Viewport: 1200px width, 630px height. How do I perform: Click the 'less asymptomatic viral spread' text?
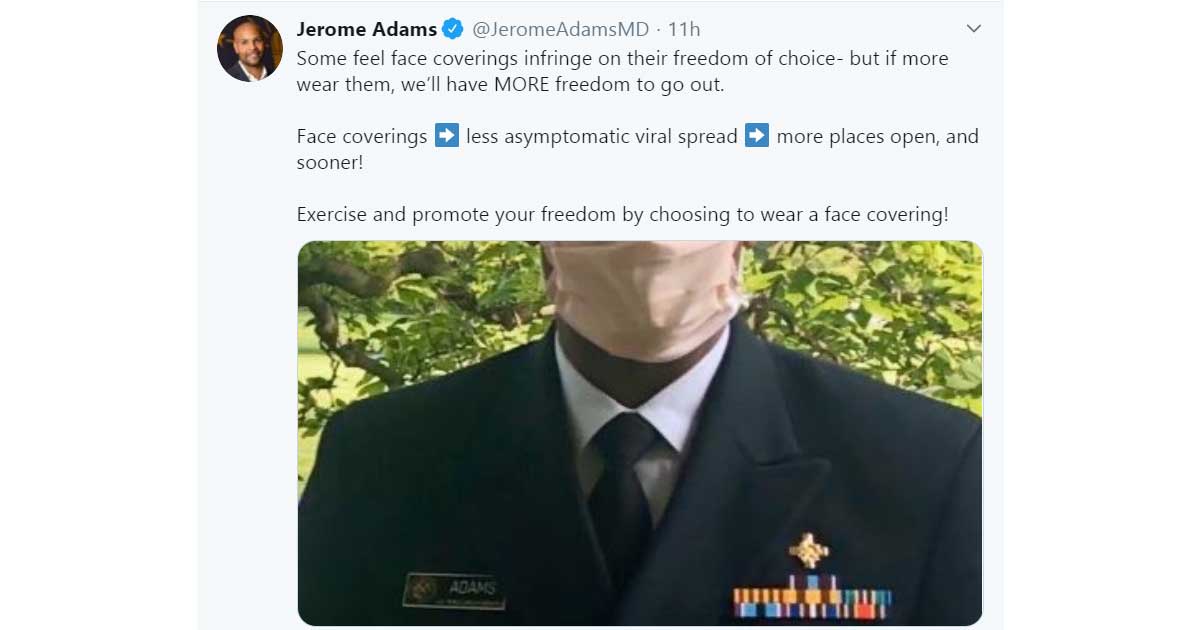602,136
